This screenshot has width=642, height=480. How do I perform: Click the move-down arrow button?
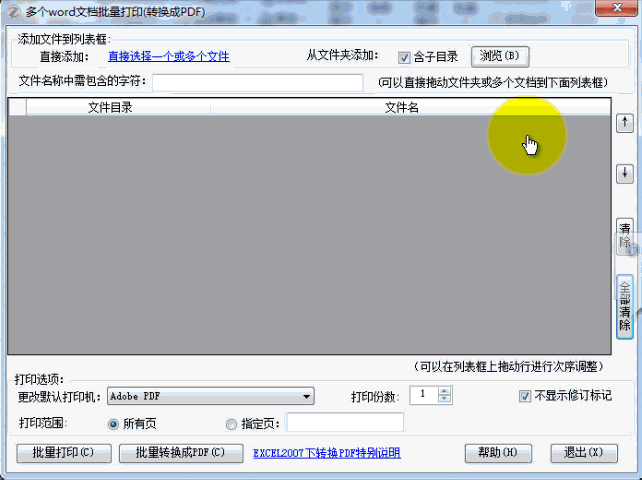[625, 173]
